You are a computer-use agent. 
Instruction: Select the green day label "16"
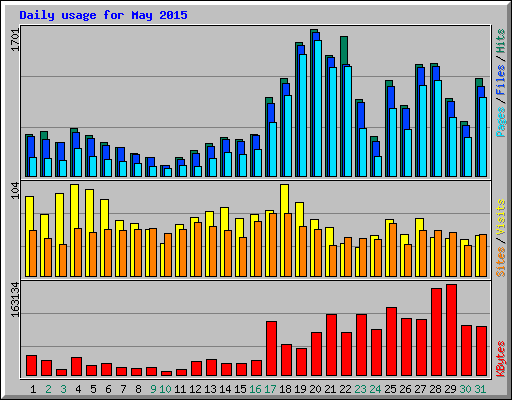[255, 389]
